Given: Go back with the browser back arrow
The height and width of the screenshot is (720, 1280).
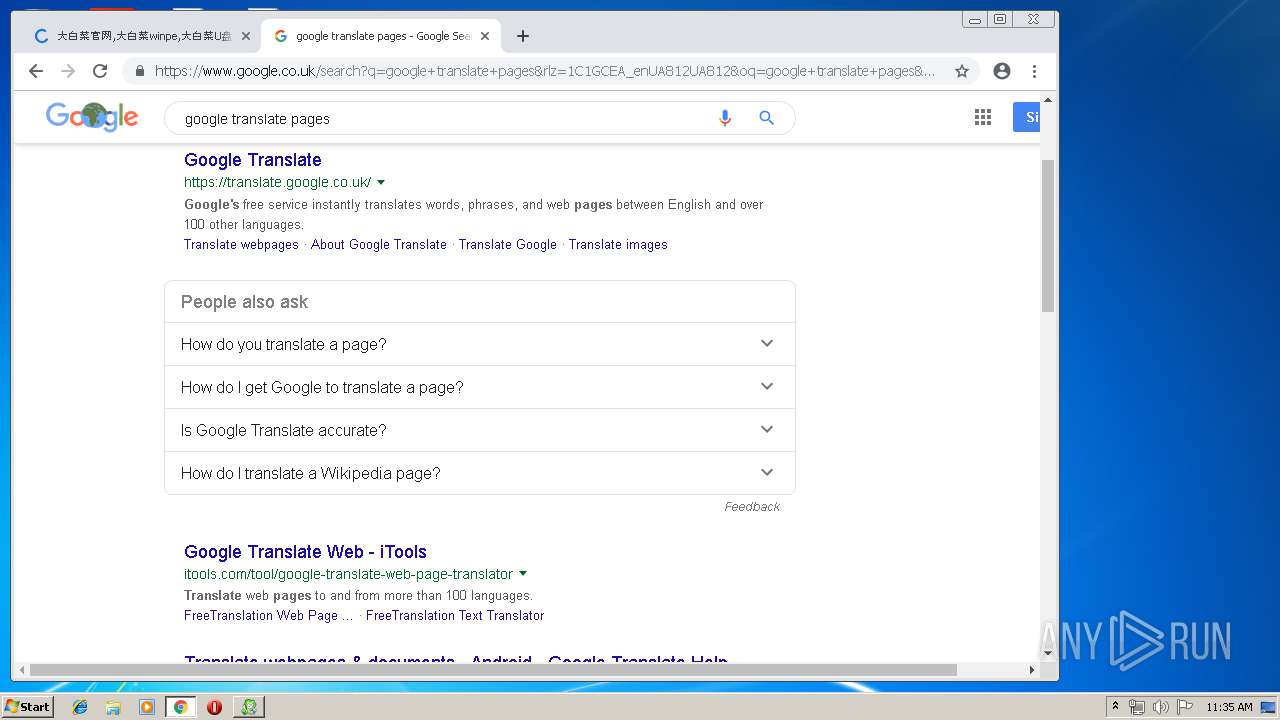Looking at the screenshot, I should (x=36, y=71).
